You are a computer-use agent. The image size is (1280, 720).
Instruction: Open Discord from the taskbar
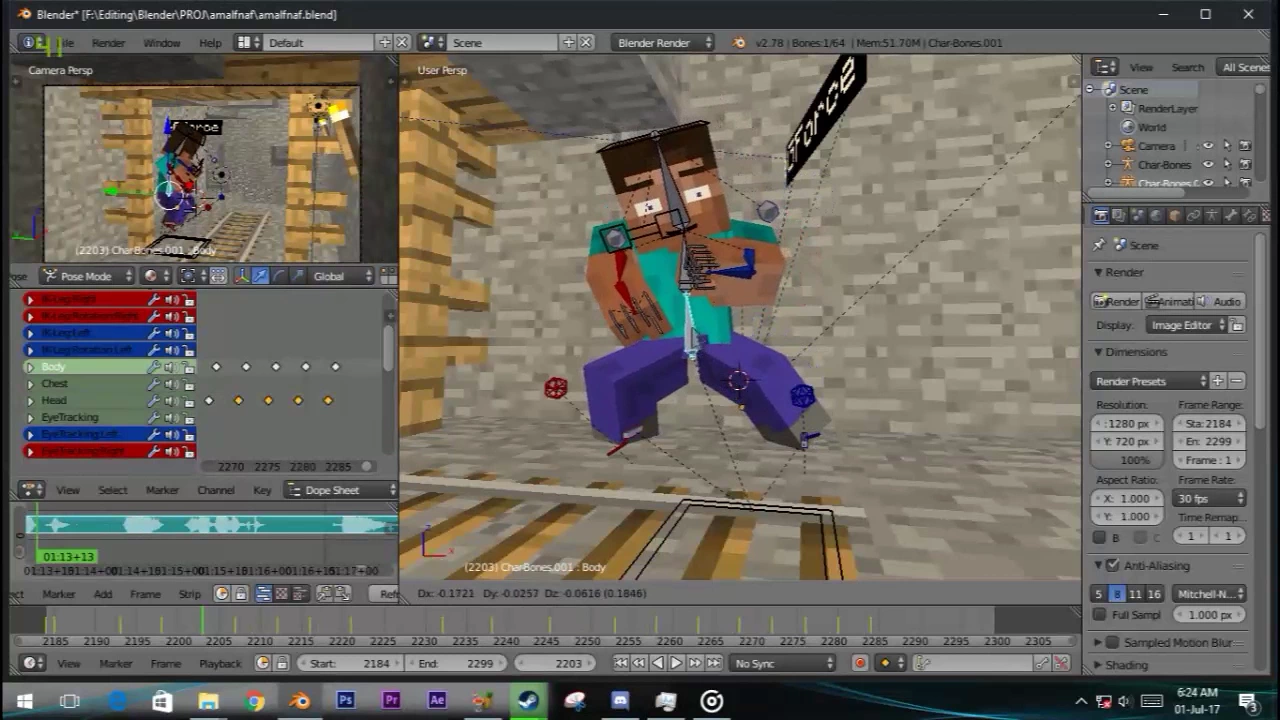(x=620, y=701)
